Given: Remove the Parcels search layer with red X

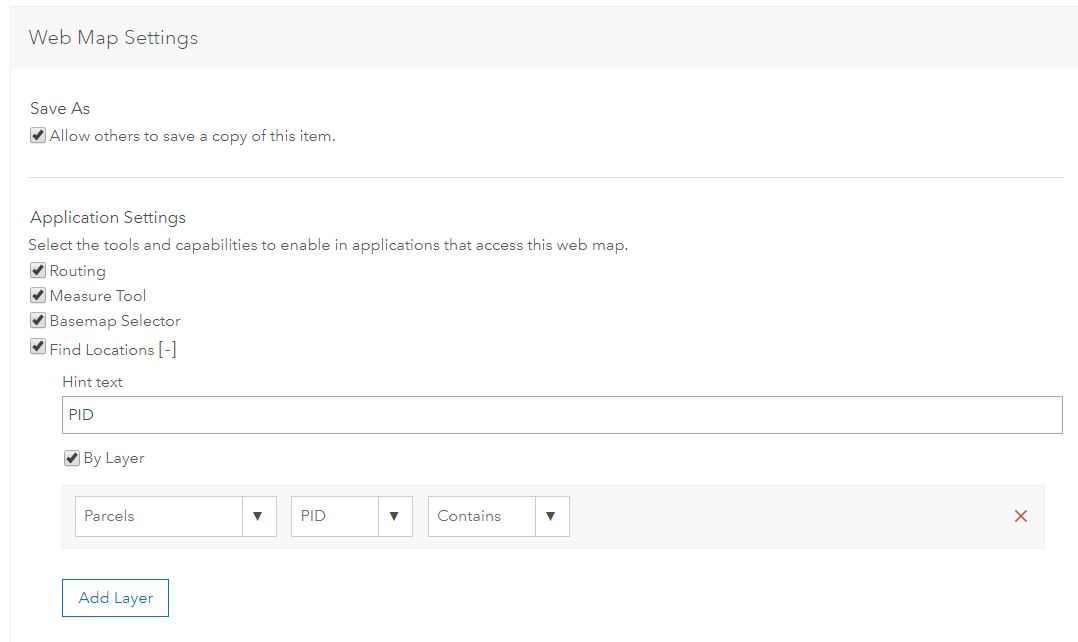Looking at the screenshot, I should point(1020,516).
